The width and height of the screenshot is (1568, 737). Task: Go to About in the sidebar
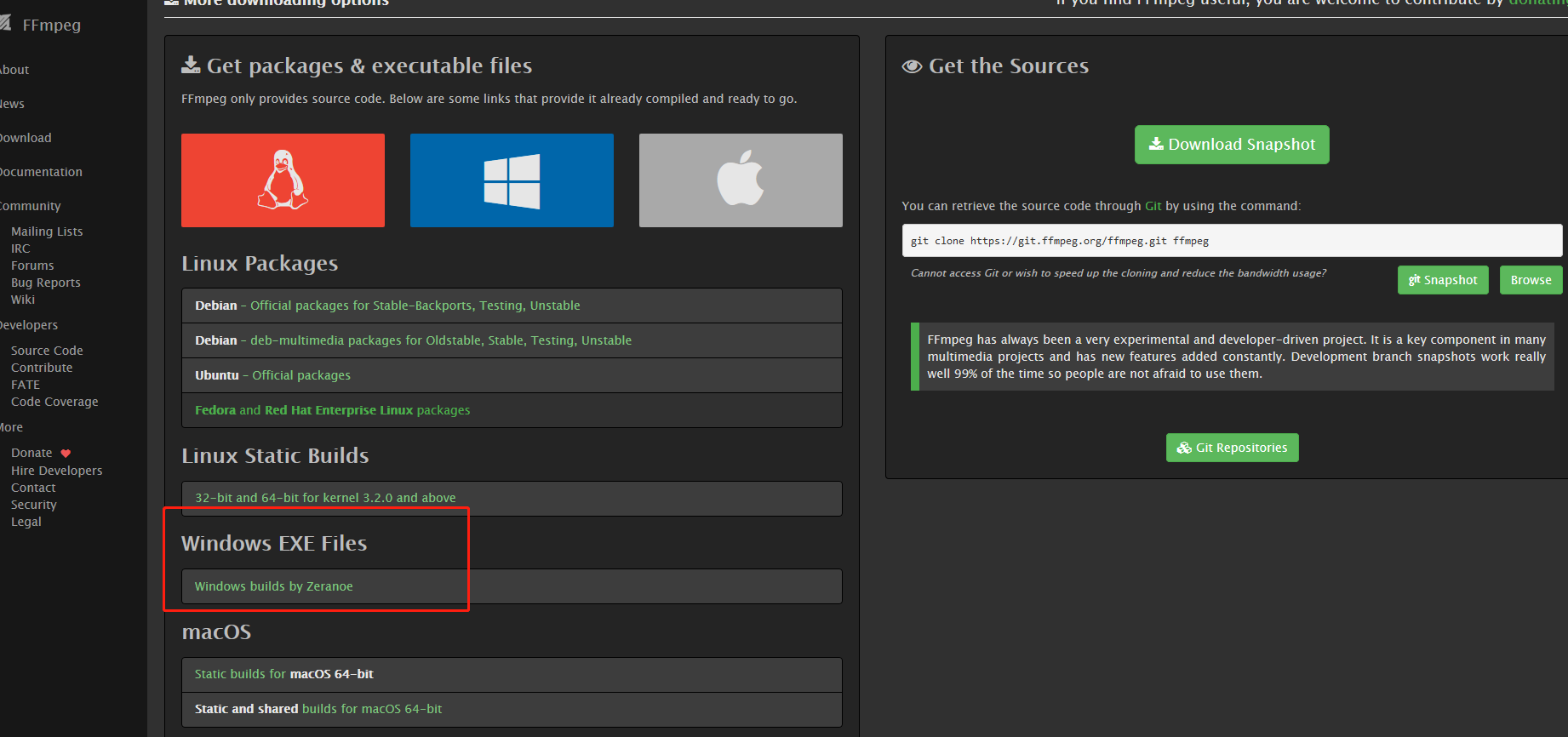tap(14, 70)
